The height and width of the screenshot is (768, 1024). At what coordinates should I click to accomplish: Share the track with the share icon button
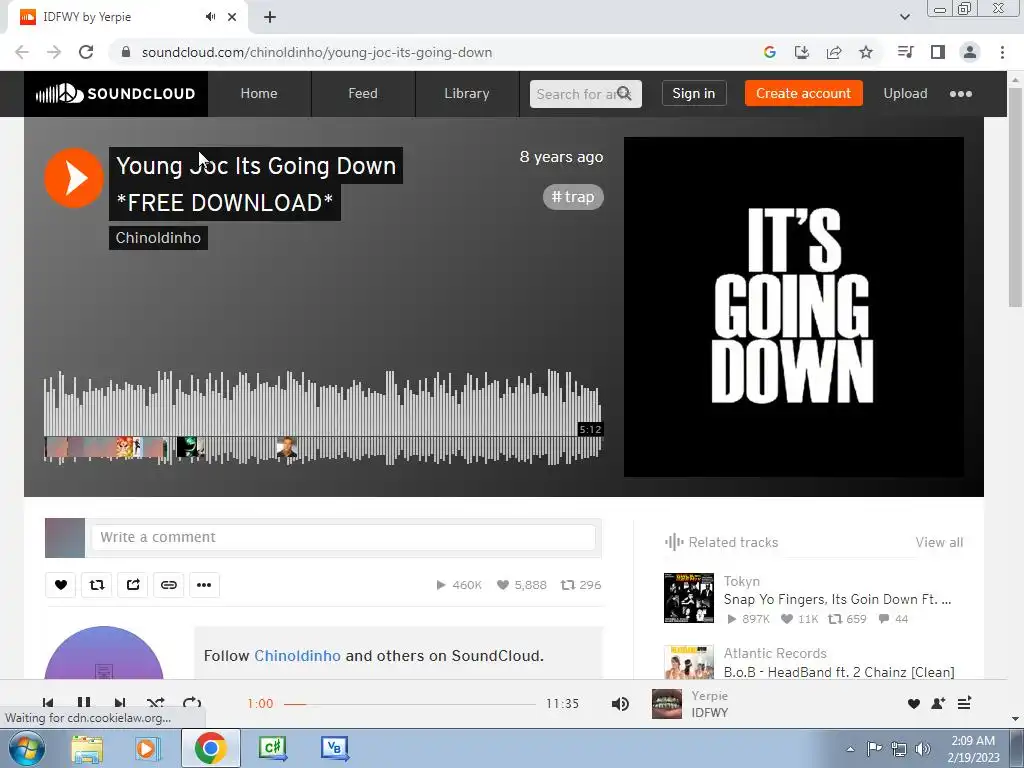[133, 584]
